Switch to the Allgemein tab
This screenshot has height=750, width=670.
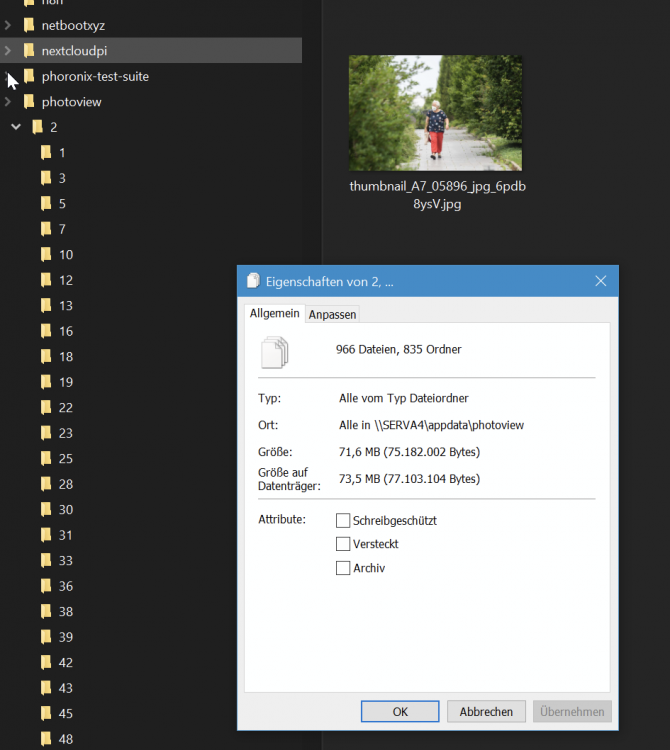[275, 313]
